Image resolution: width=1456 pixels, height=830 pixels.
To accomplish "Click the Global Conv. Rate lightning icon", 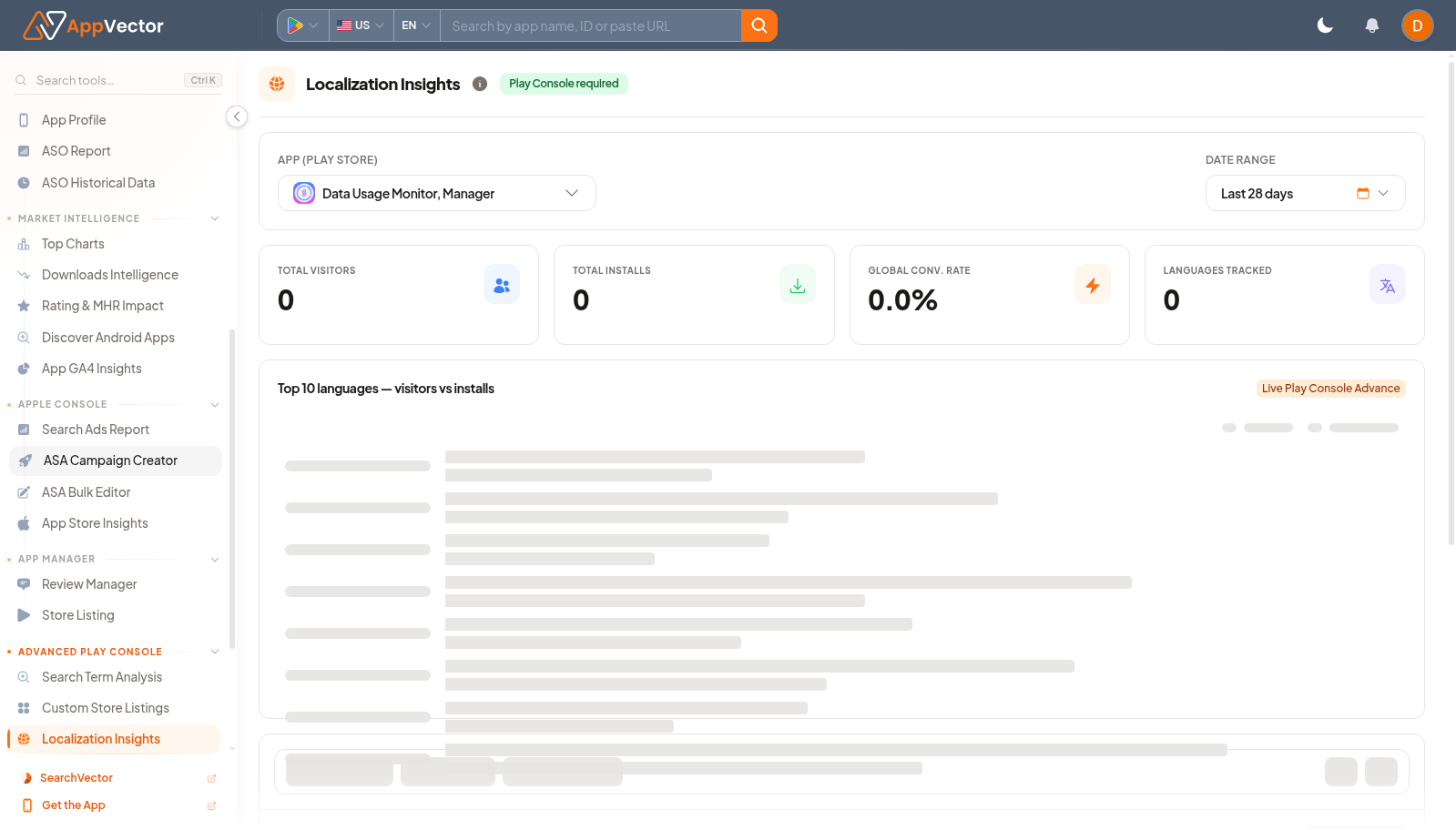I will [x=1093, y=285].
